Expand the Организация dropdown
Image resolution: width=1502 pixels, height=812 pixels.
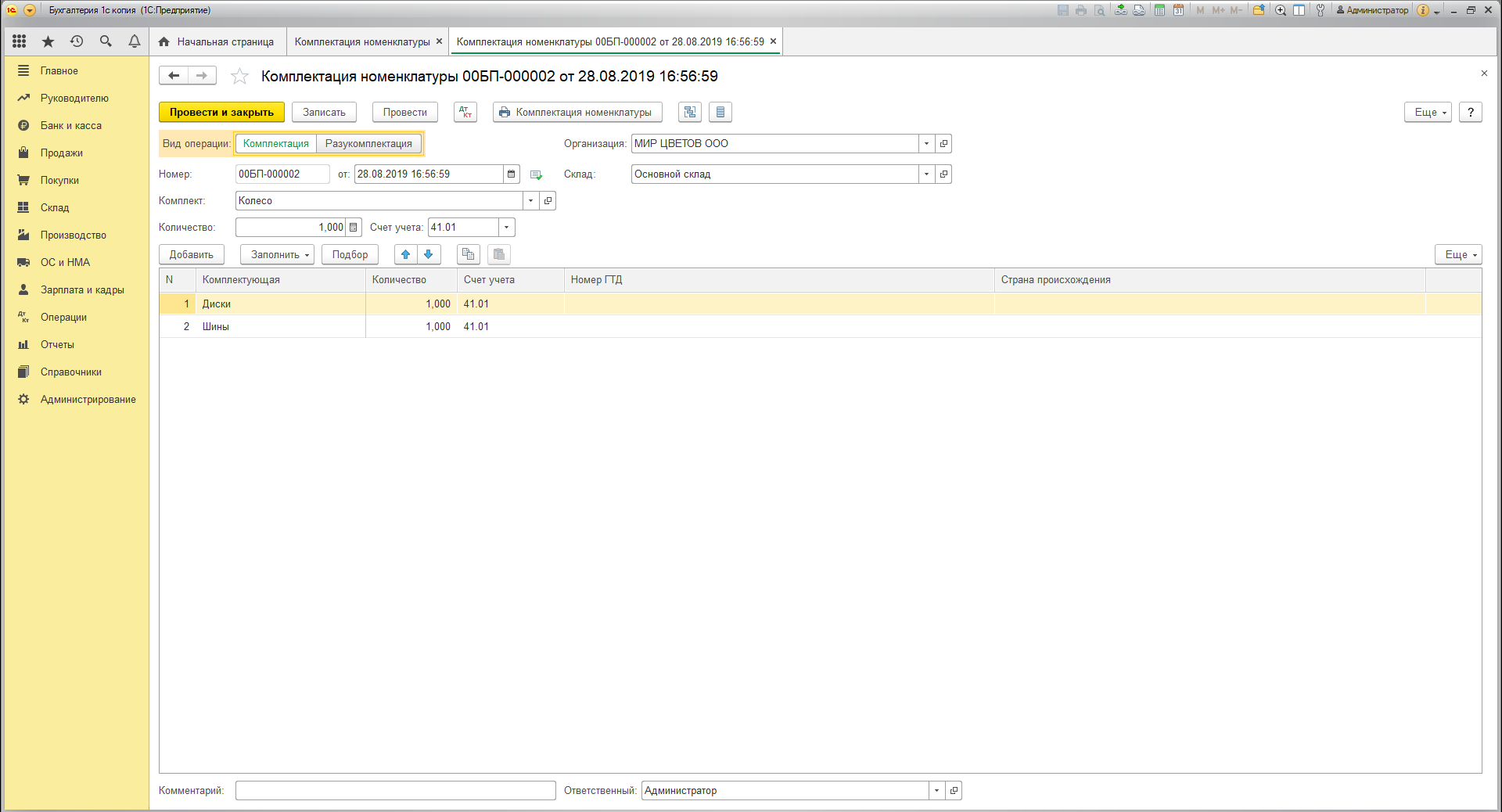click(926, 144)
